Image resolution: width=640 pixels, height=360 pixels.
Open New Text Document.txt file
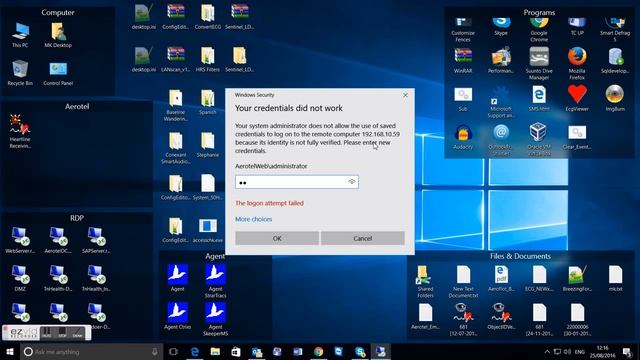pyautogui.click(x=463, y=282)
